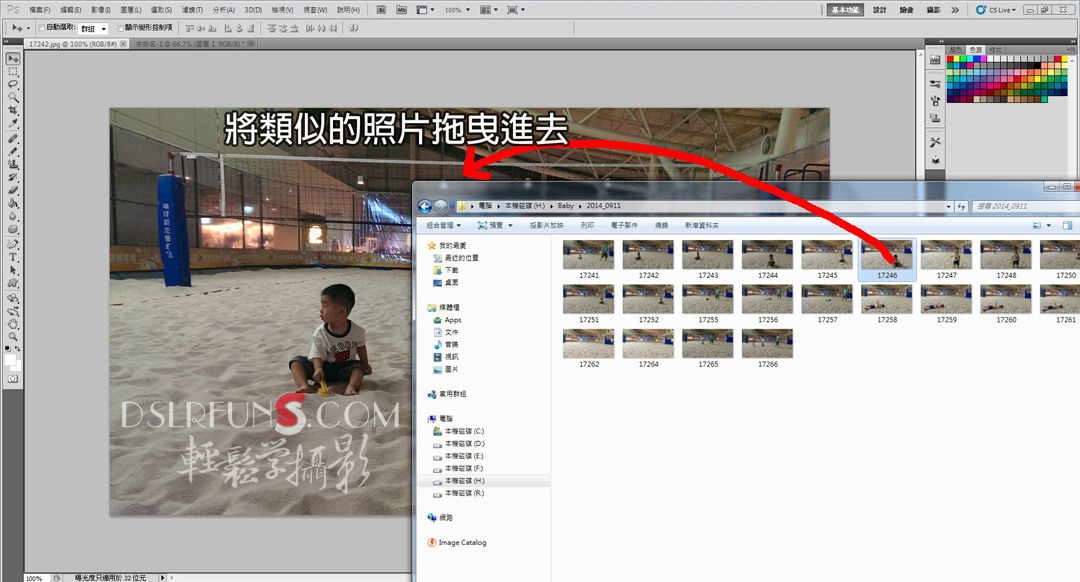
Task: Select the Lasso tool
Action: coord(13,84)
